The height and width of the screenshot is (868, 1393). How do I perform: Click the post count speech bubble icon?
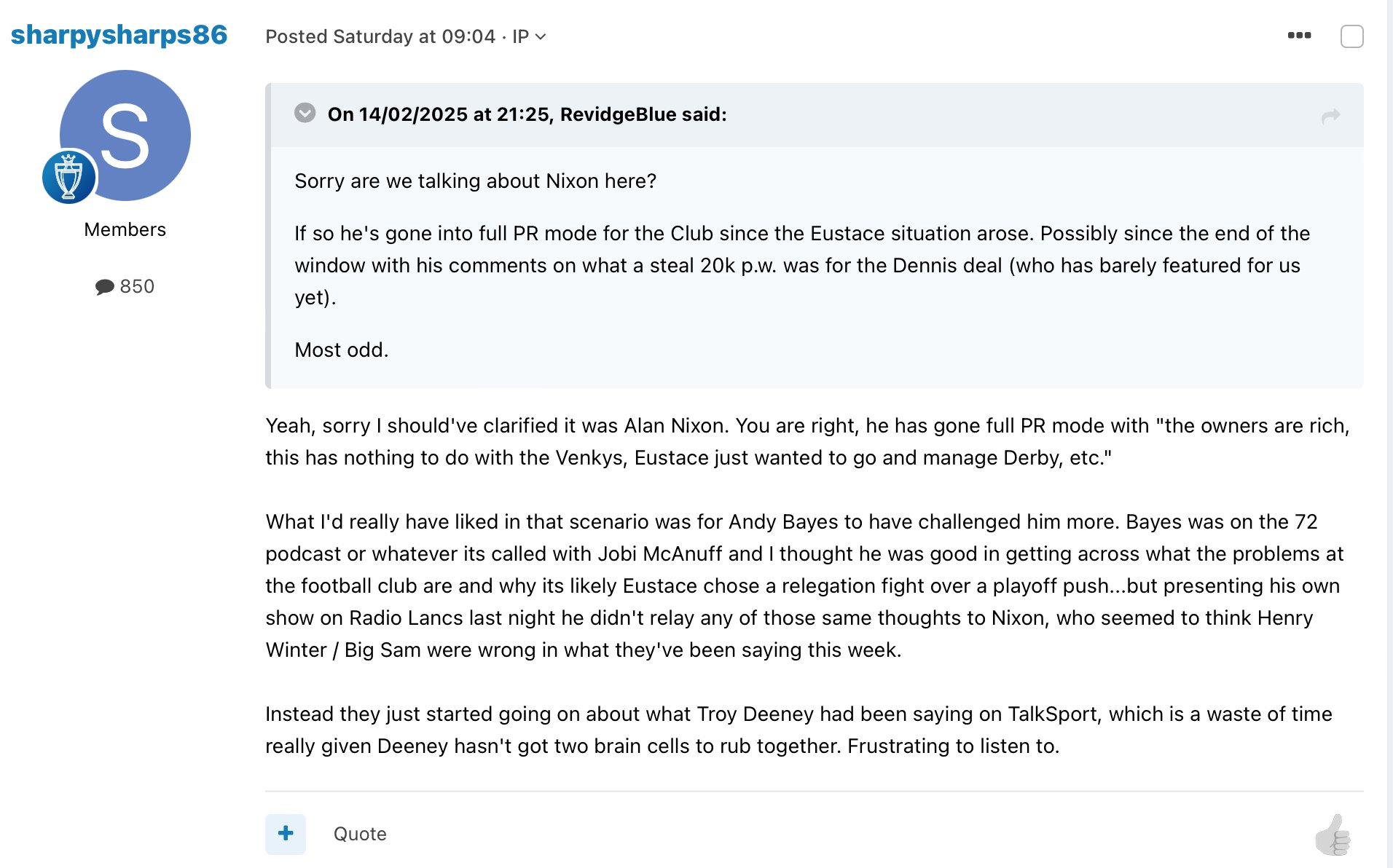click(x=104, y=286)
